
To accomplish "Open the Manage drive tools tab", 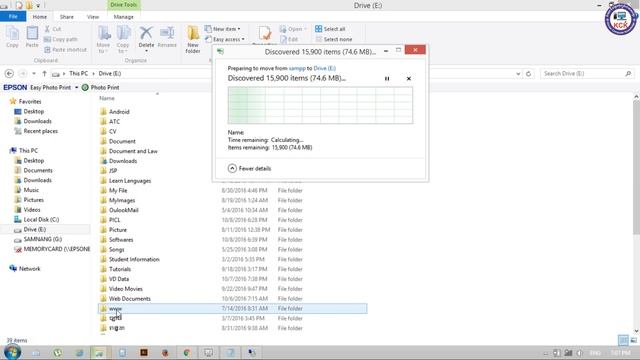I will coord(124,17).
